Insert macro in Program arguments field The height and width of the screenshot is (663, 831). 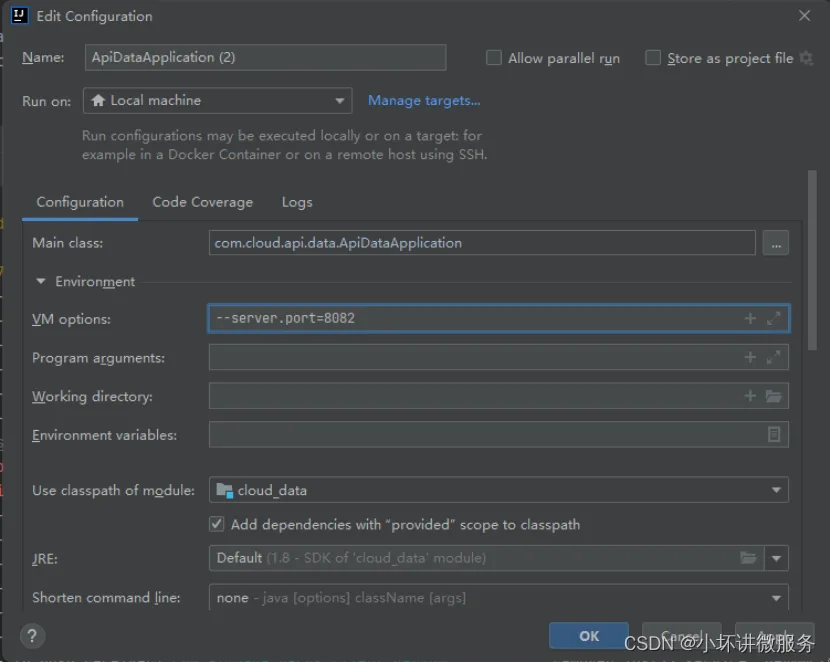pos(750,358)
